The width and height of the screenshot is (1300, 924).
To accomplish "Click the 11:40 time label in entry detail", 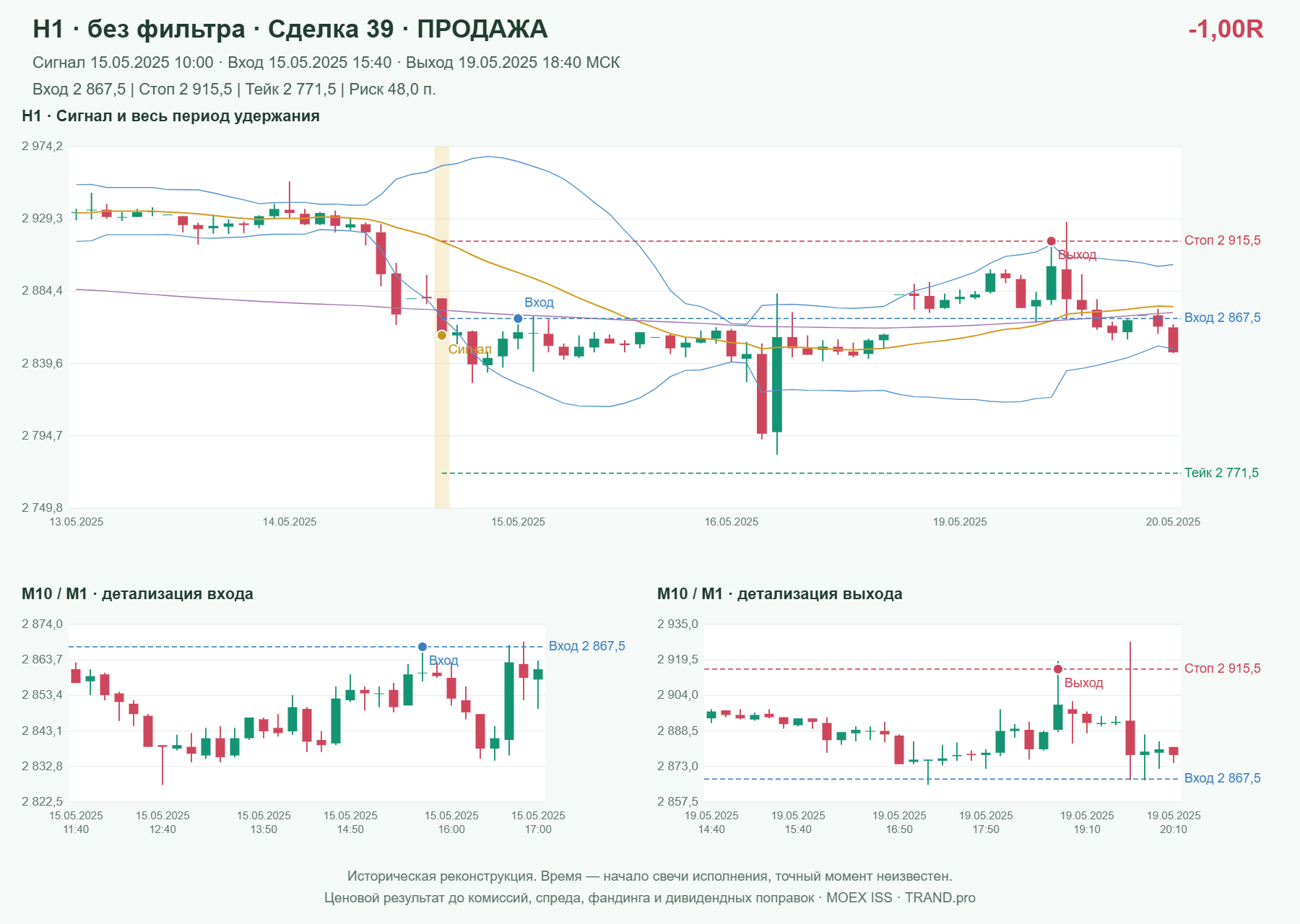I will 76,829.
